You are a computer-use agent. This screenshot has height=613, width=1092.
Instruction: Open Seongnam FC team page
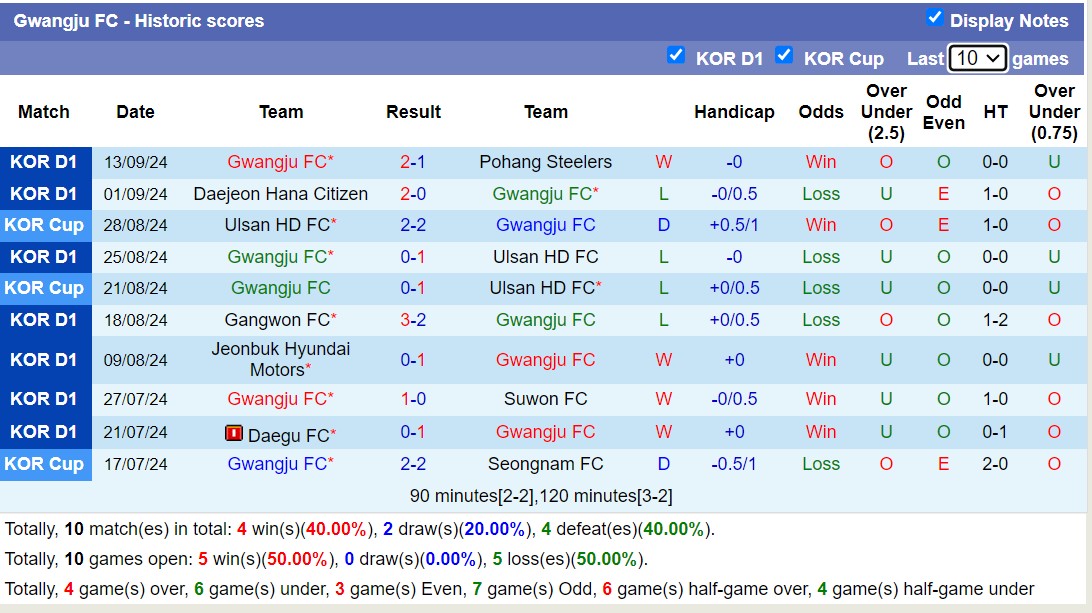(x=546, y=464)
